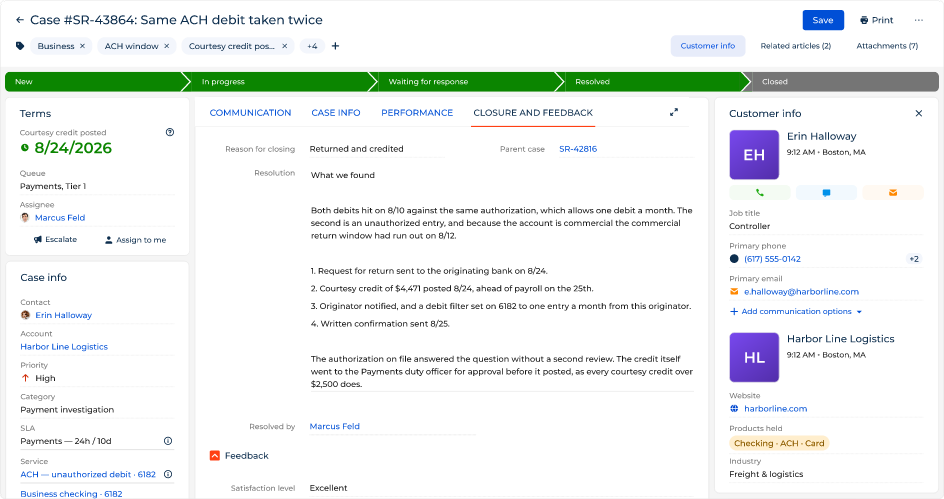The width and height of the screenshot is (944, 499).
Task: Remove the Business tag
Action: coord(82,46)
